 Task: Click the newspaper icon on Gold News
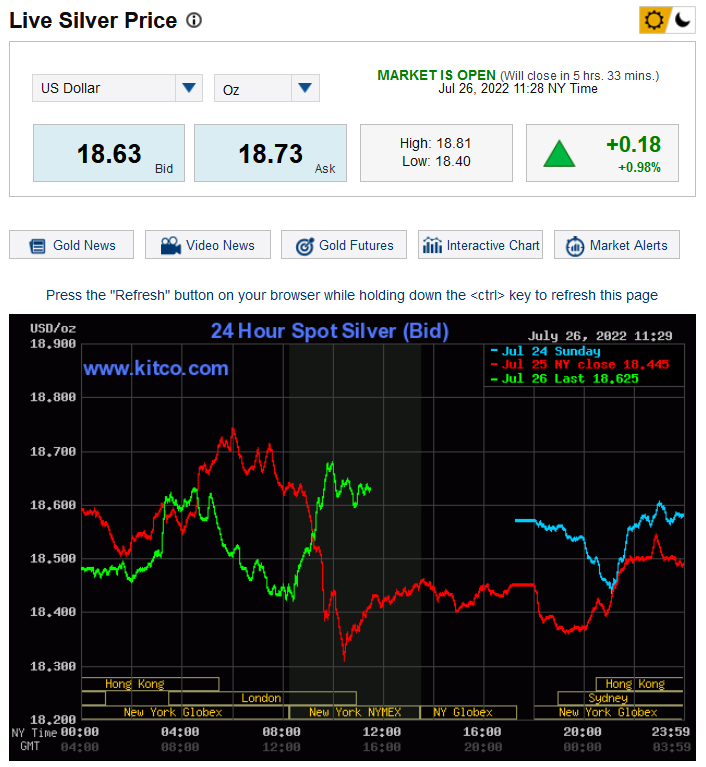click(x=37, y=246)
